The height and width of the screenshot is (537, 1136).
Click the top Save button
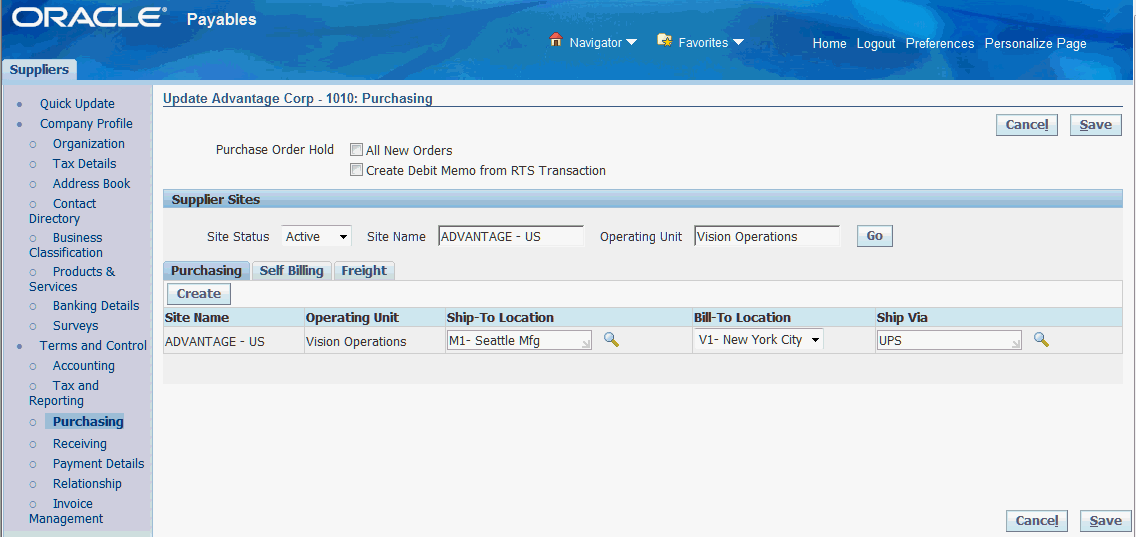[x=1095, y=125]
